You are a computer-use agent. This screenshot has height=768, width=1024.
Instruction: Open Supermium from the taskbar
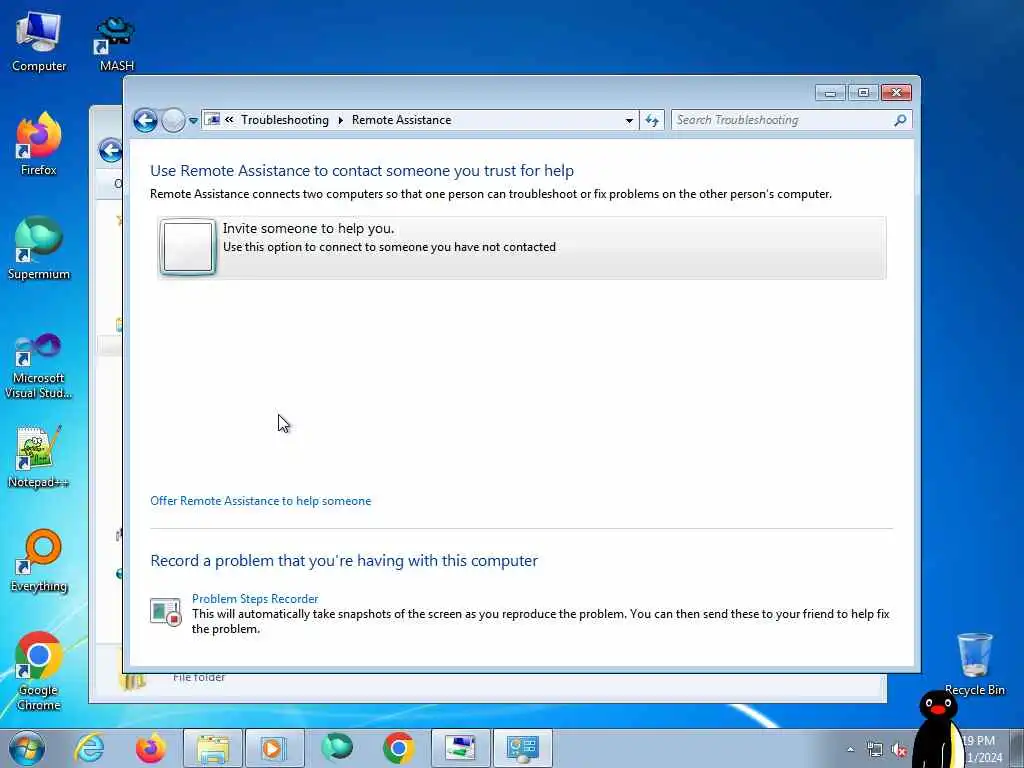click(337, 748)
